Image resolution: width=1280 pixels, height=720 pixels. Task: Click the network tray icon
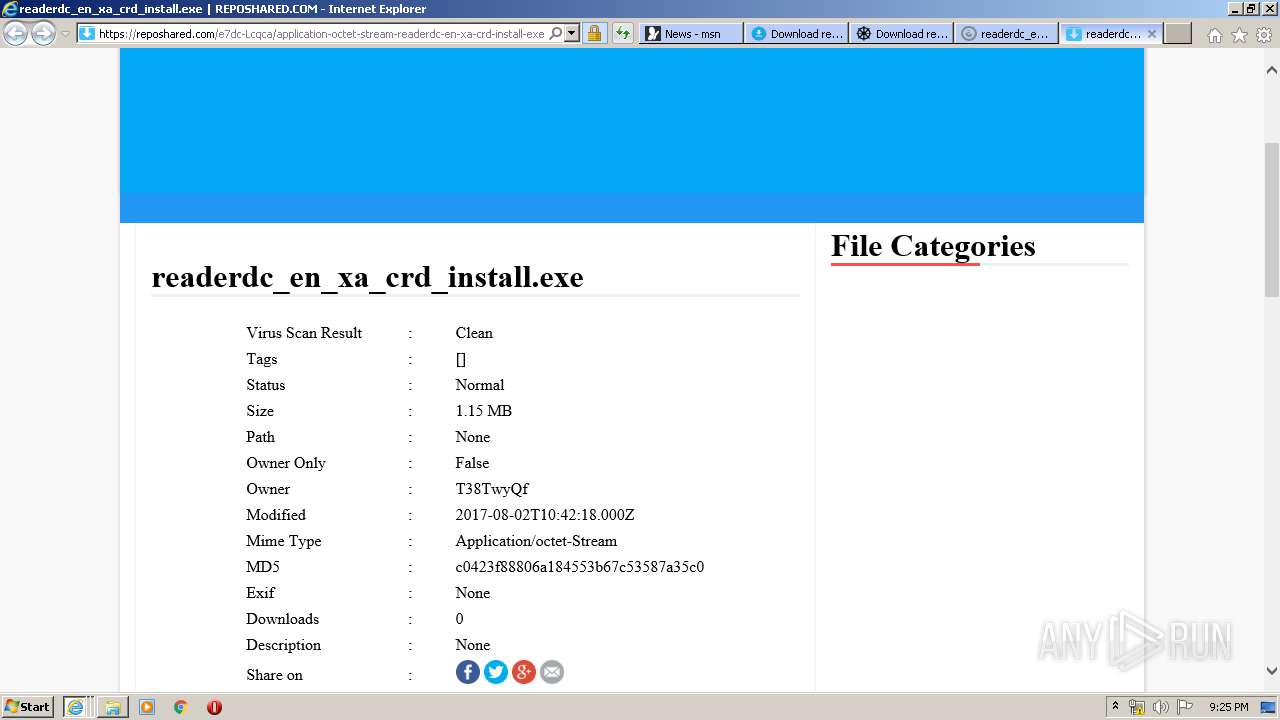(1137, 707)
